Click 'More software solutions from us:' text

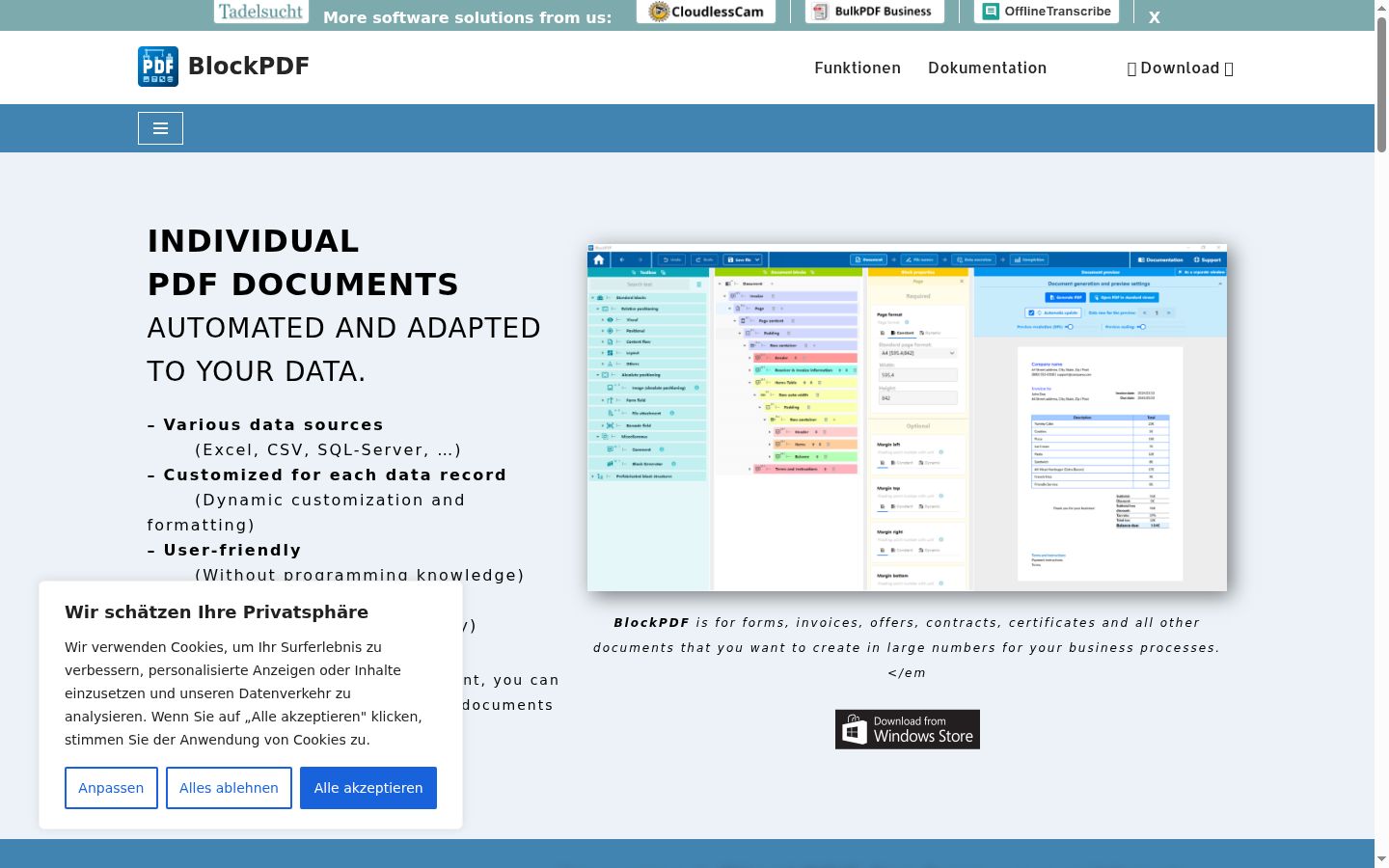pyautogui.click(x=467, y=17)
